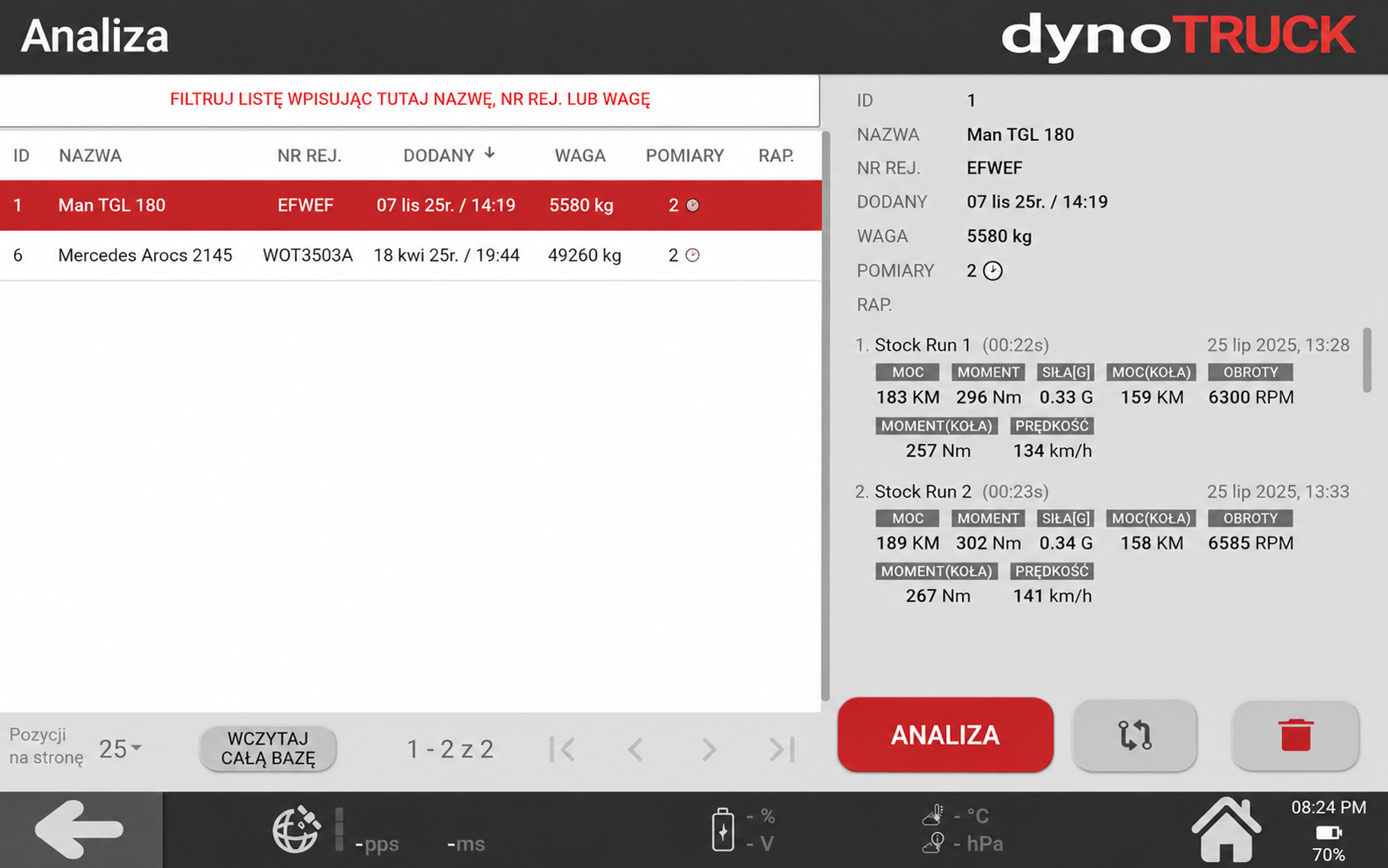Focus the list filter input field
Viewport: 1388px width, 868px height.
click(x=410, y=100)
